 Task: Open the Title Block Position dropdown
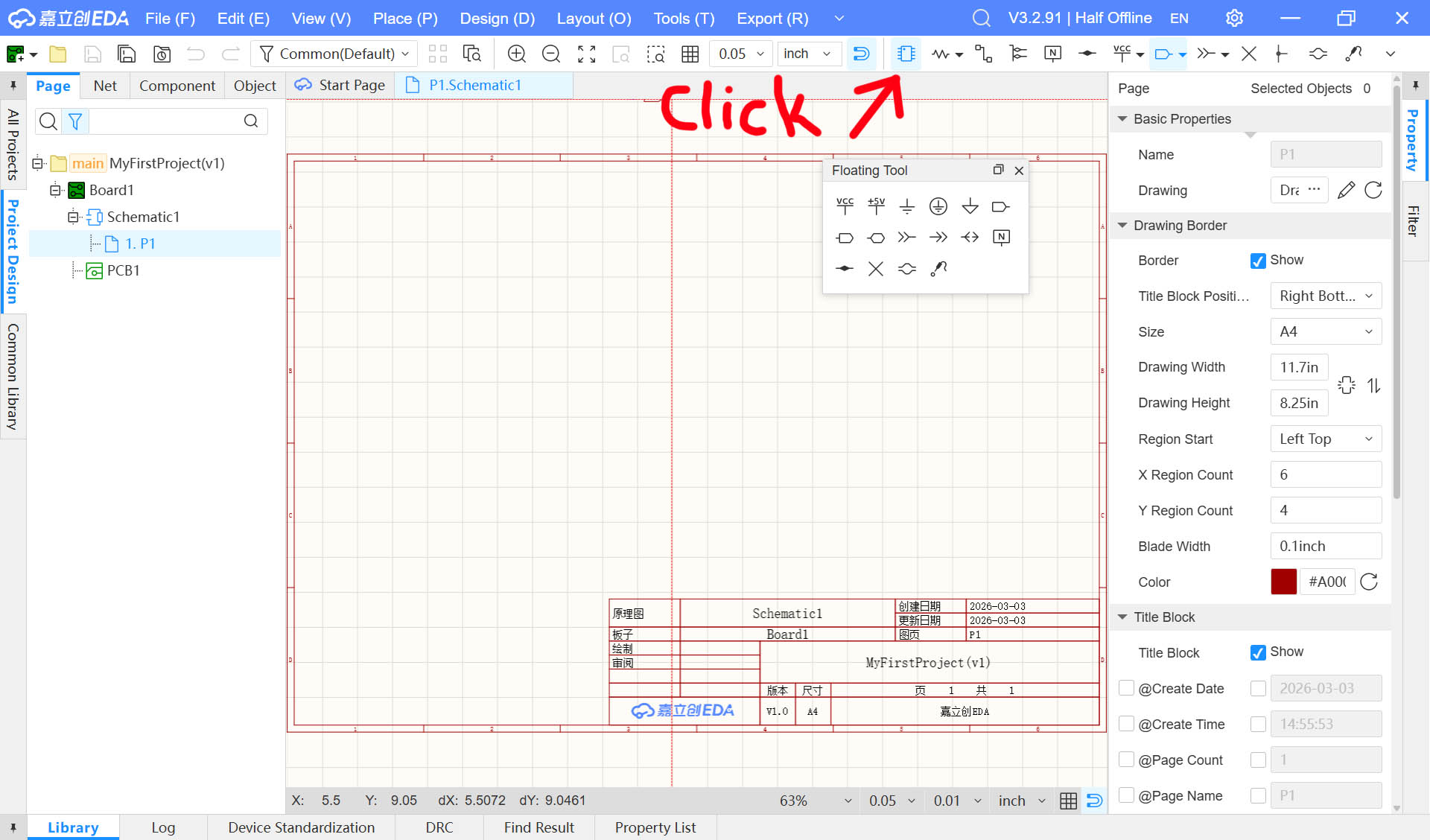click(1326, 296)
